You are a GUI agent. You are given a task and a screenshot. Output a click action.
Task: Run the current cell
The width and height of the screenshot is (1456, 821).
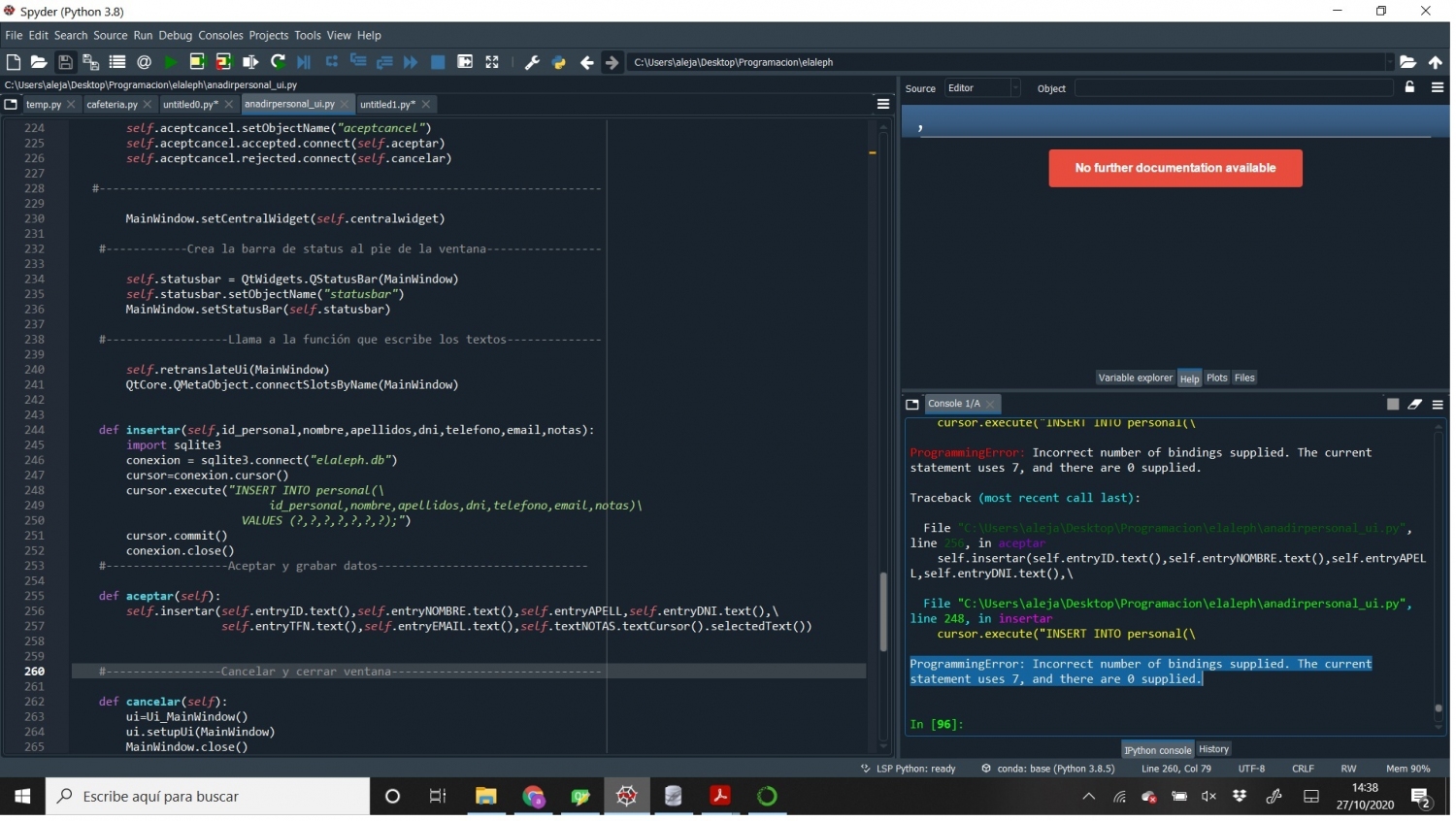[x=197, y=62]
